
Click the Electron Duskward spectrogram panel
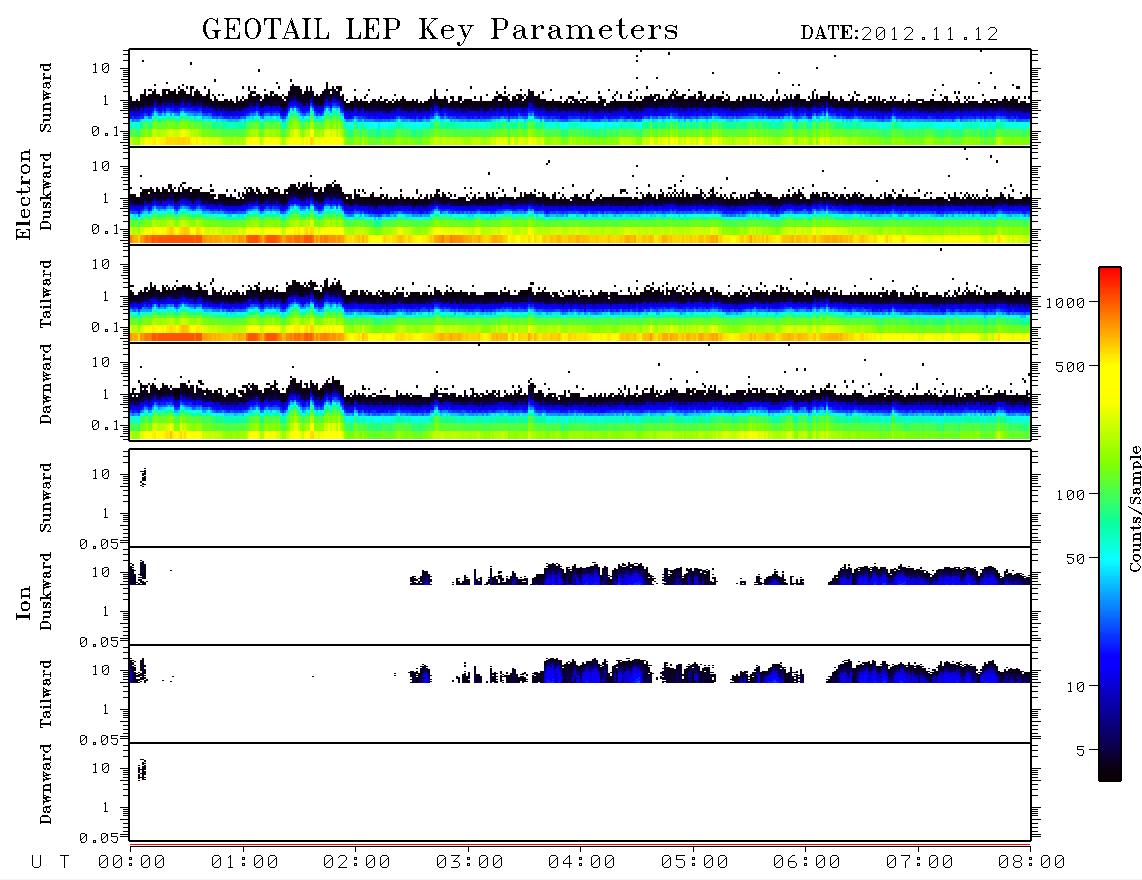580,195
